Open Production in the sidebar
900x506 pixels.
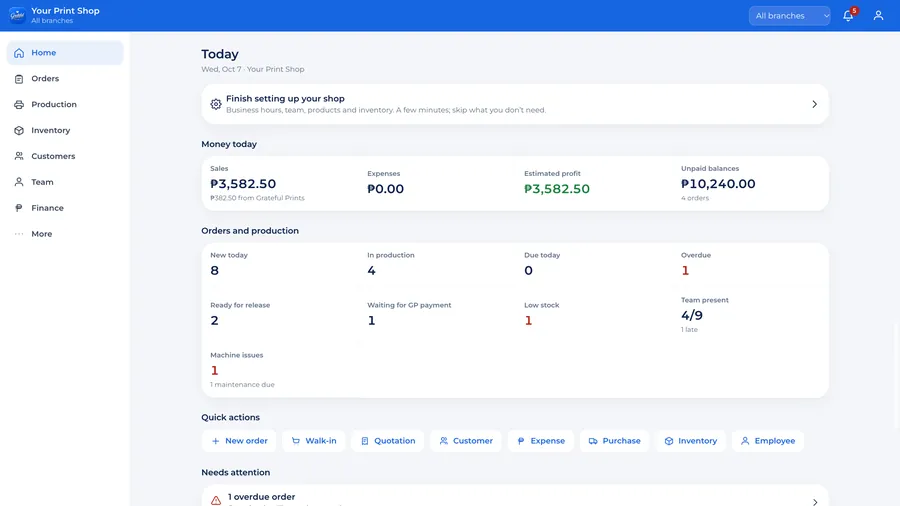pyautogui.click(x=65, y=104)
